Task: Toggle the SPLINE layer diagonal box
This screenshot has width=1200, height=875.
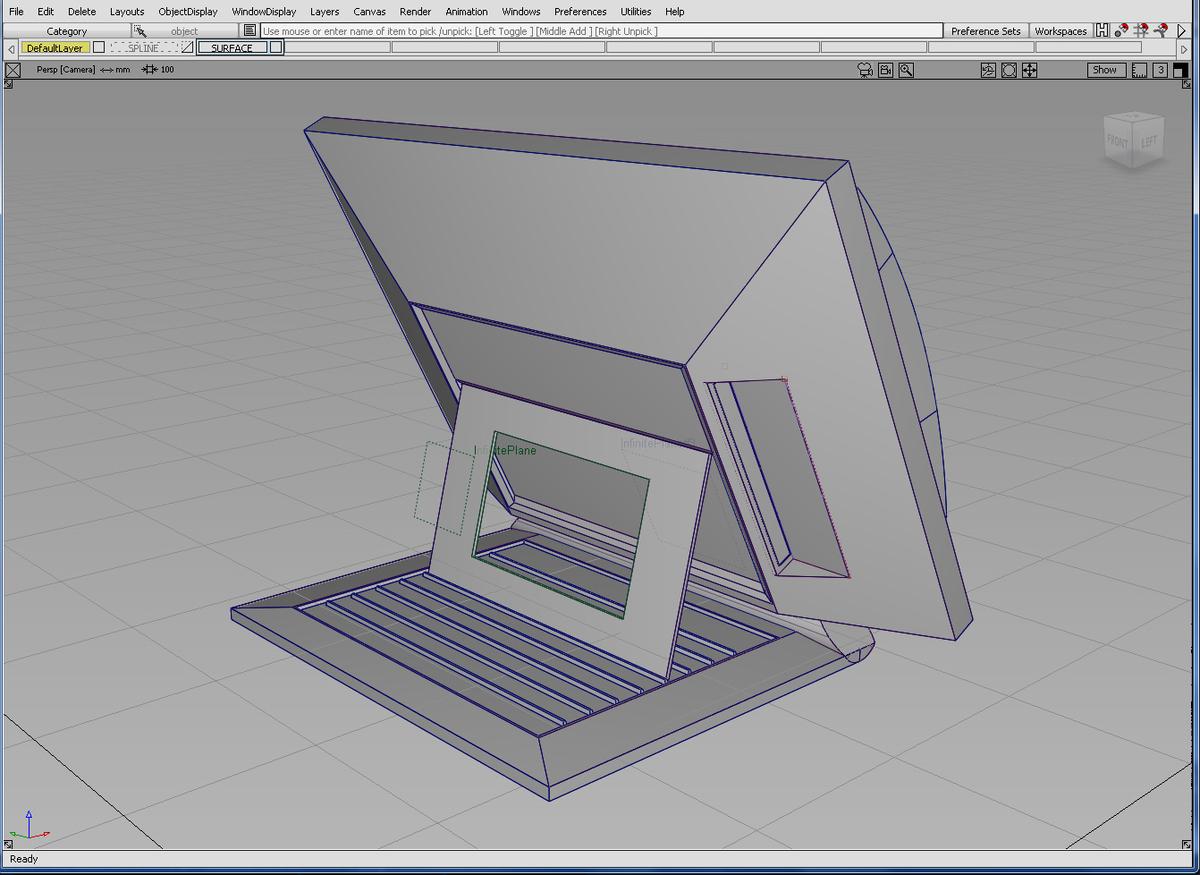Action: pyautogui.click(x=188, y=47)
